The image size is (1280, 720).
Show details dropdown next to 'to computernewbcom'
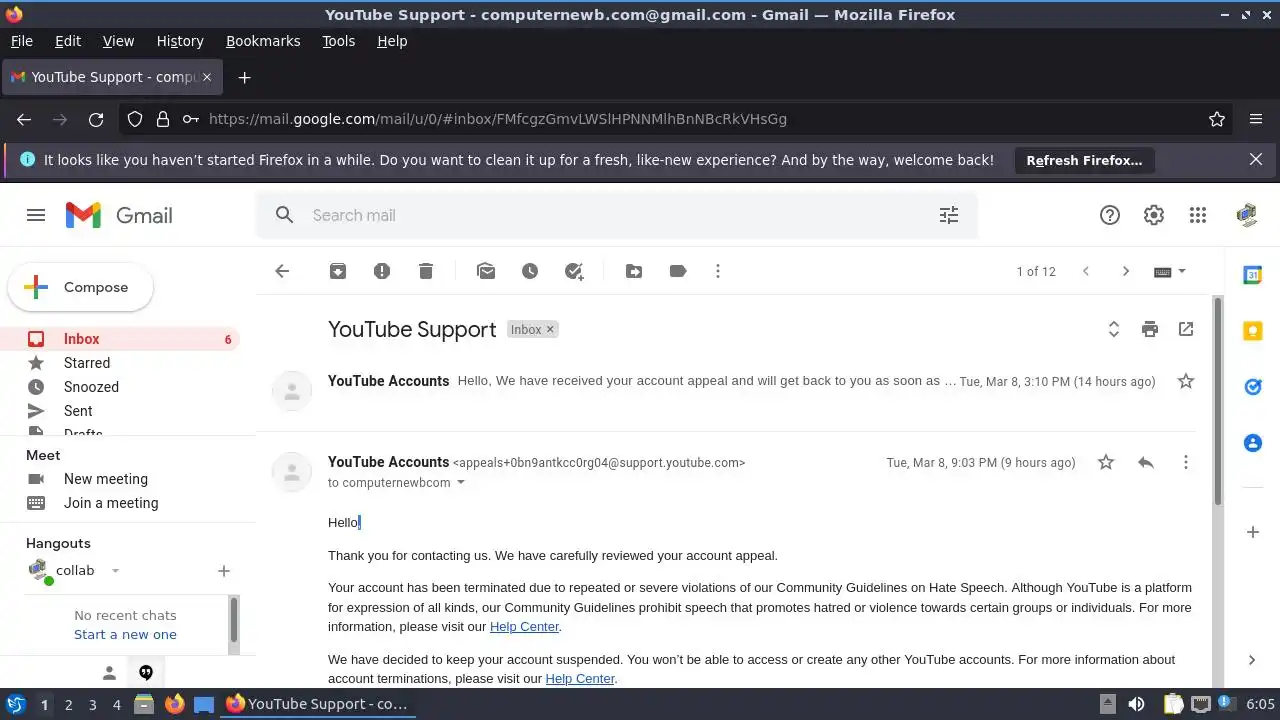coord(461,483)
